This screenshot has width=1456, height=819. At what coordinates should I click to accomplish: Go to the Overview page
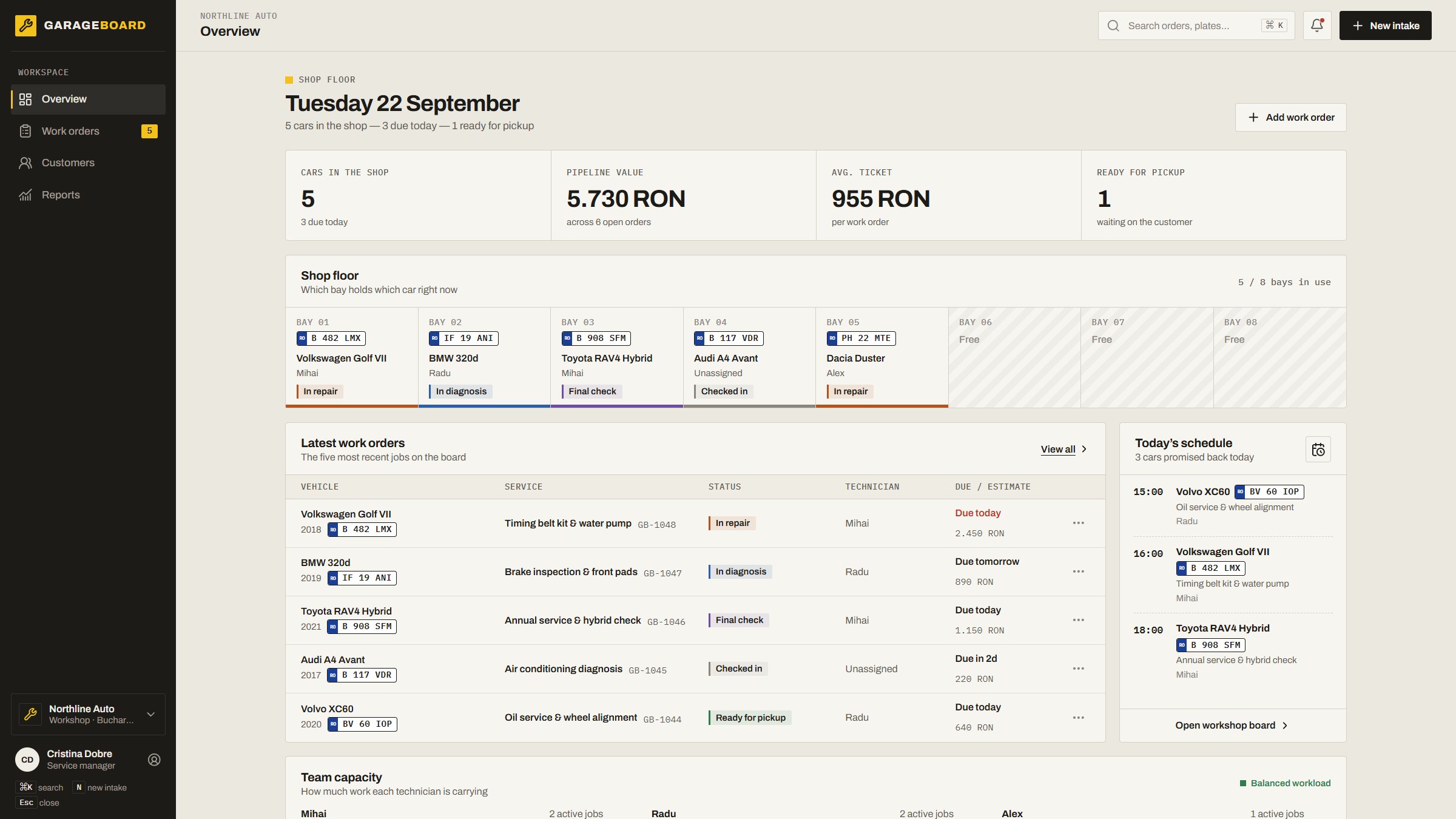tap(88, 99)
